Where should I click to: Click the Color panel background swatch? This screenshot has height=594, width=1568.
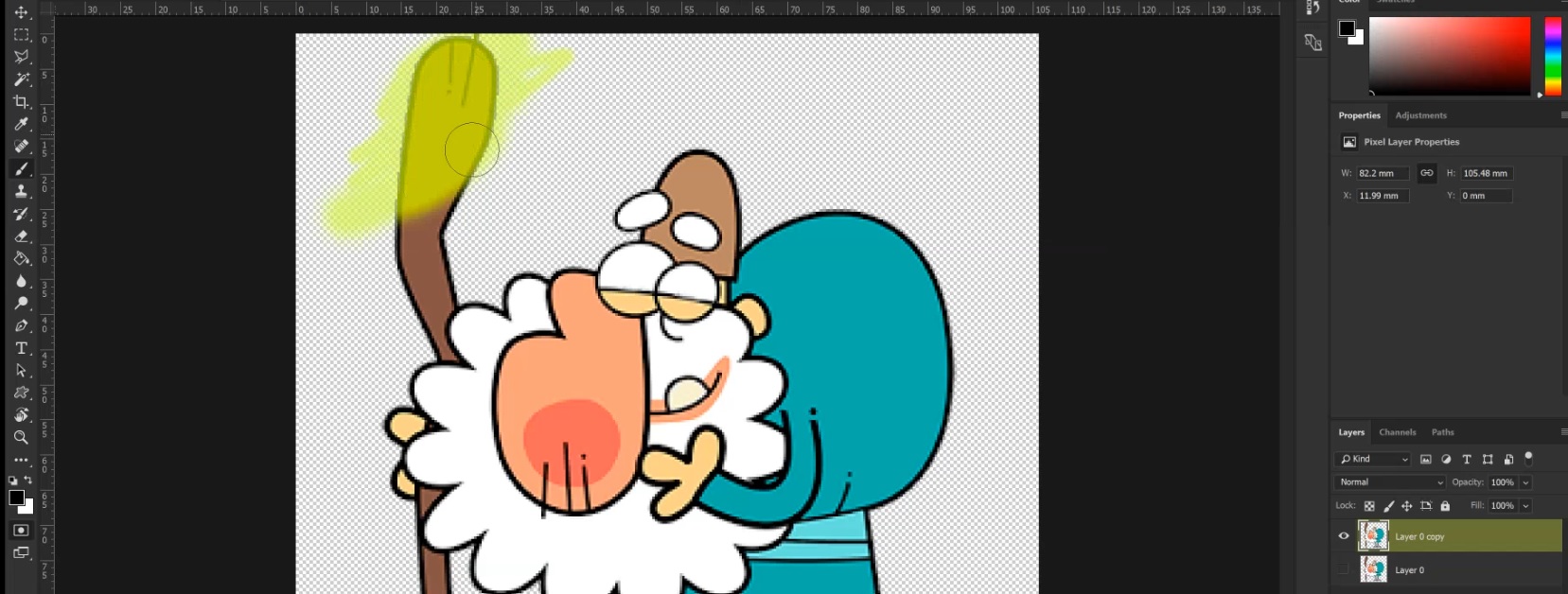click(x=1359, y=39)
